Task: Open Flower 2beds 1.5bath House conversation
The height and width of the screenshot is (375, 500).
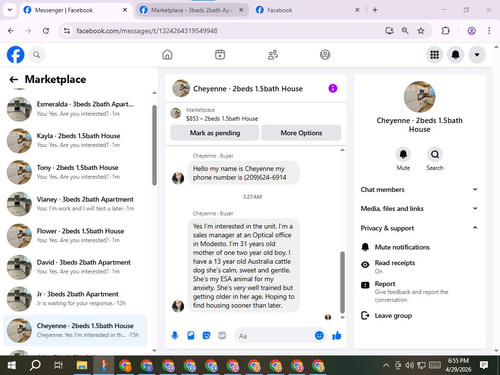Action: coord(76,235)
